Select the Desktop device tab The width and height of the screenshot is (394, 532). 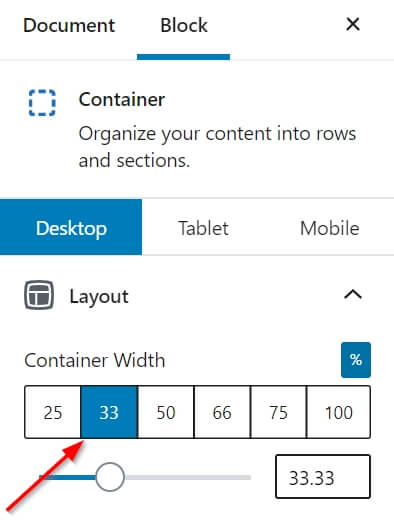pos(71,227)
